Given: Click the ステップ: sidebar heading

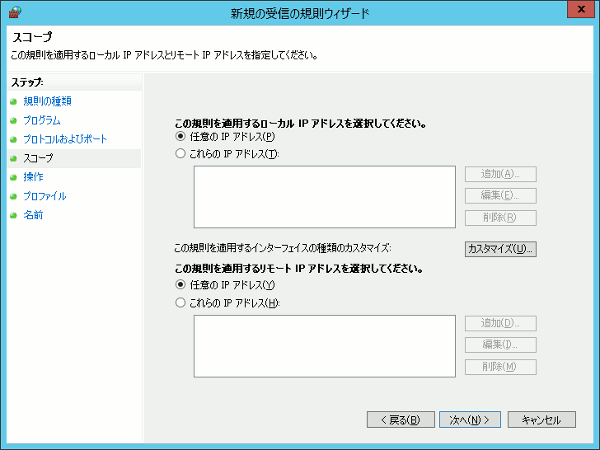Looking at the screenshot, I should click(27, 82).
